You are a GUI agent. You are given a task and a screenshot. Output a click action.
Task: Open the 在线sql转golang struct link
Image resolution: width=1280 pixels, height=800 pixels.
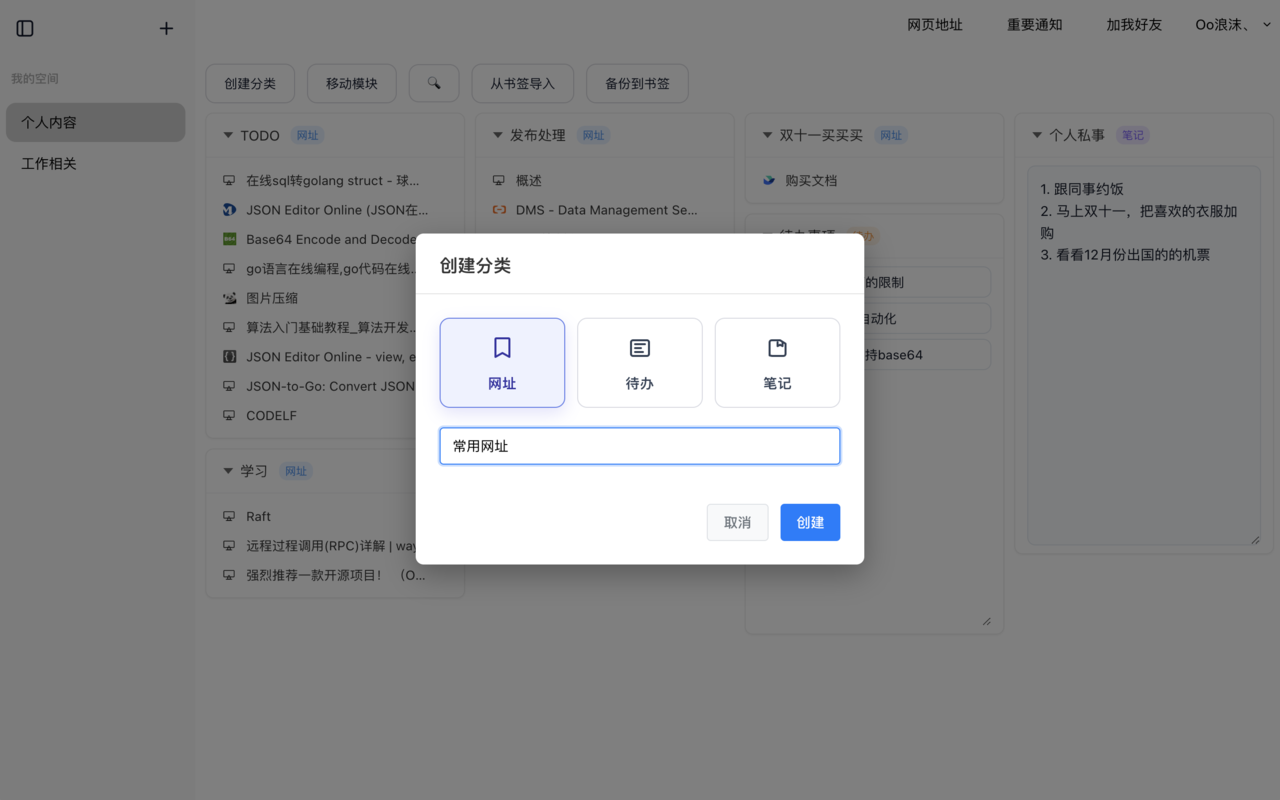coord(333,181)
